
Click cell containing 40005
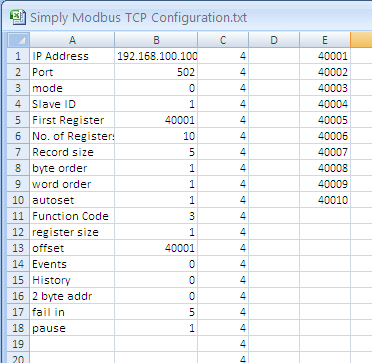pyautogui.click(x=325, y=120)
